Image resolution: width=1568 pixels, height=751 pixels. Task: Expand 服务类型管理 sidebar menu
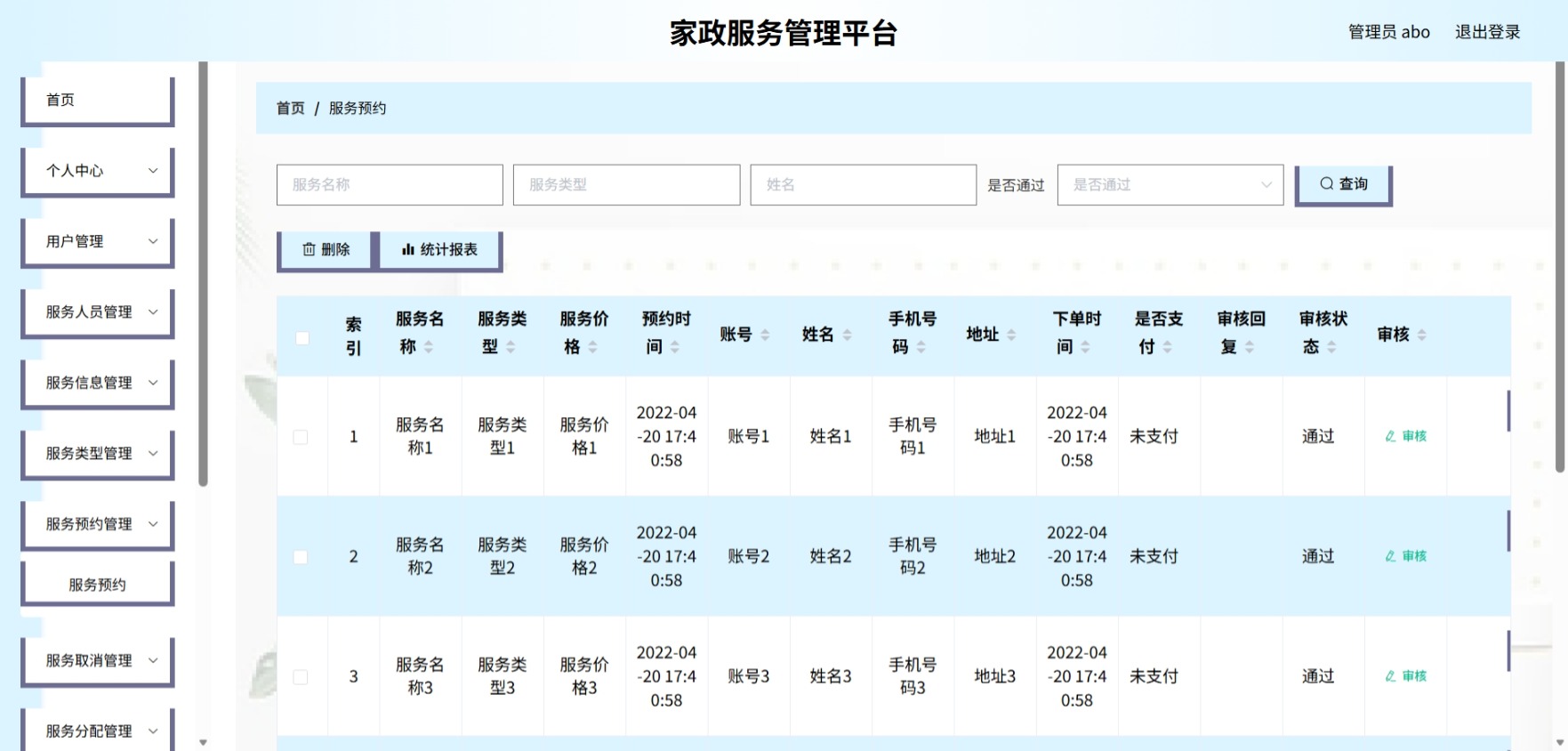click(98, 454)
